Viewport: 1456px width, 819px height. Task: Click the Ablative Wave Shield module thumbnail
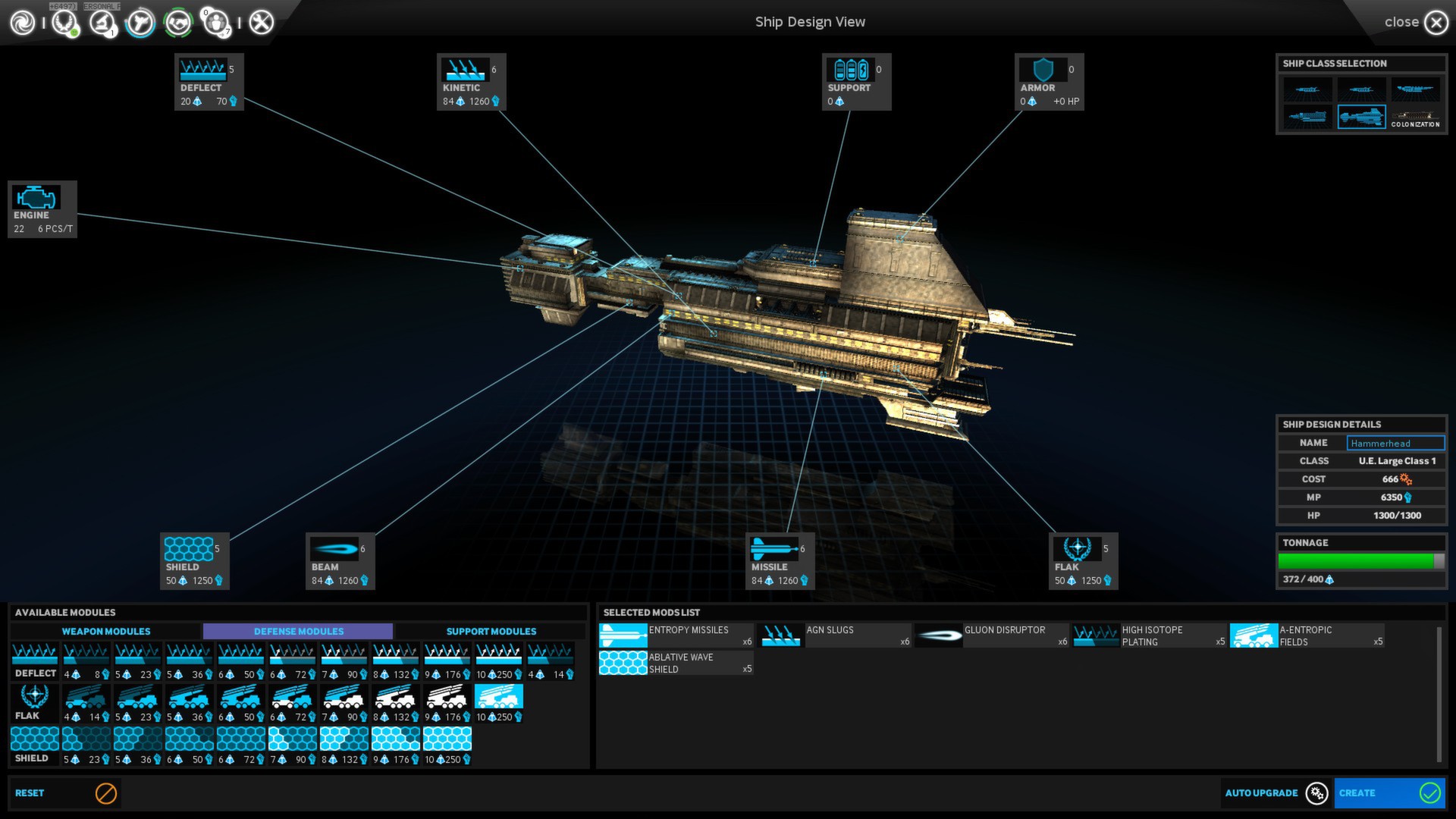click(x=621, y=661)
